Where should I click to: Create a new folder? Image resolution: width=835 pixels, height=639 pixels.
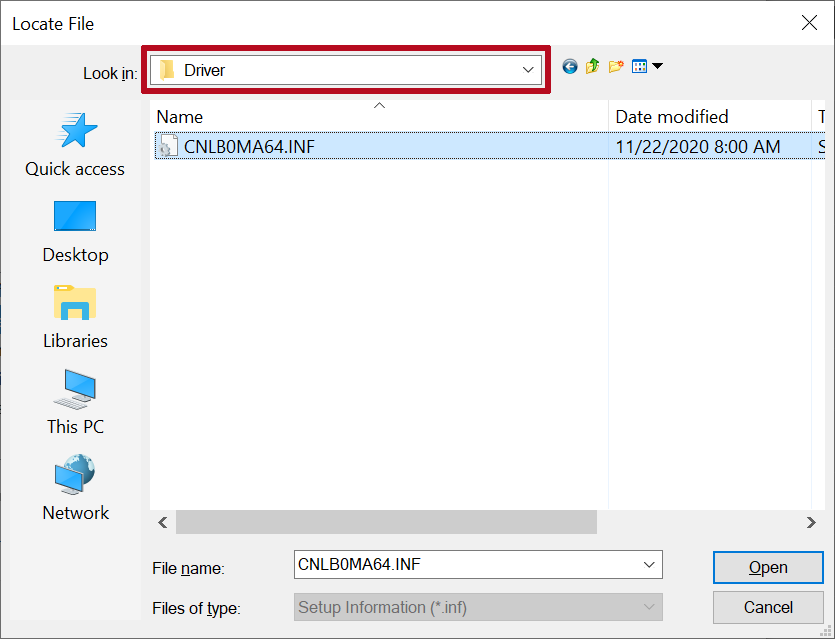tap(616, 67)
